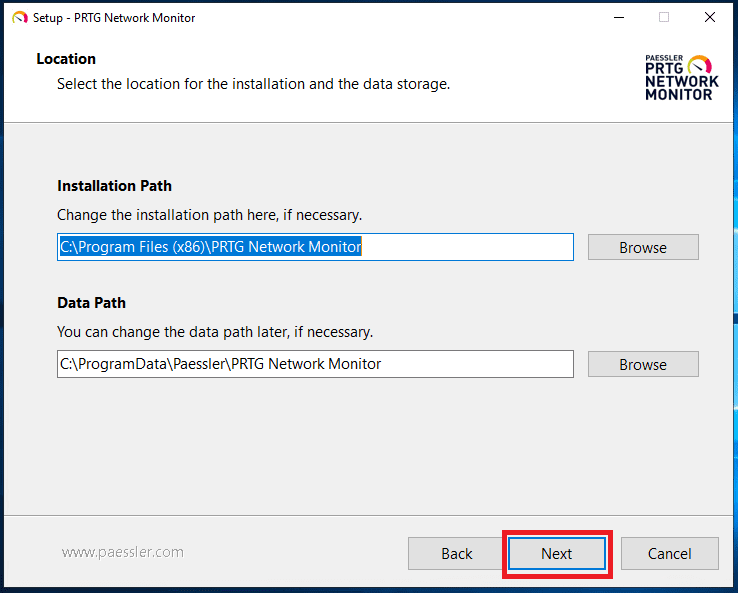Browse for the Data Path folder
Viewport: 738px width, 593px height.
point(643,364)
